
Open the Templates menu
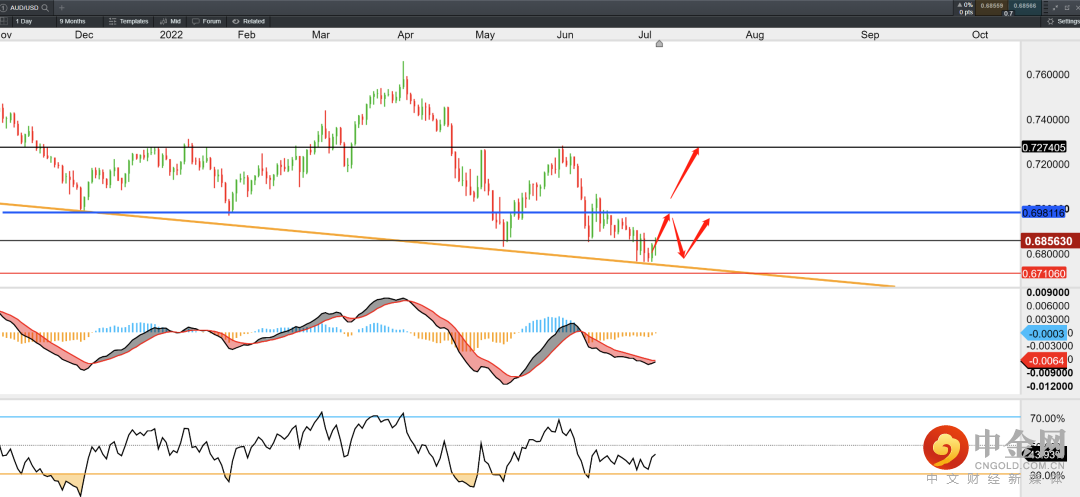pos(129,21)
